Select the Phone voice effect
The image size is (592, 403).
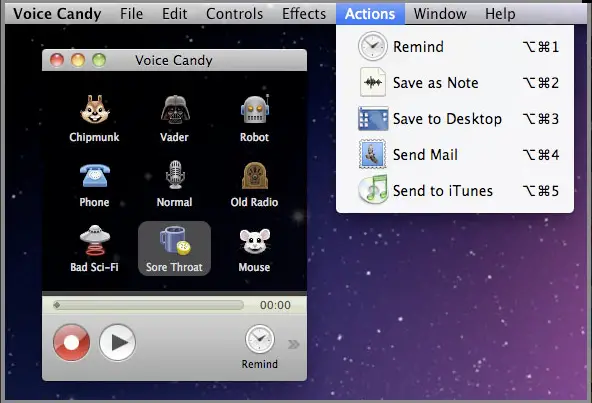click(x=94, y=184)
